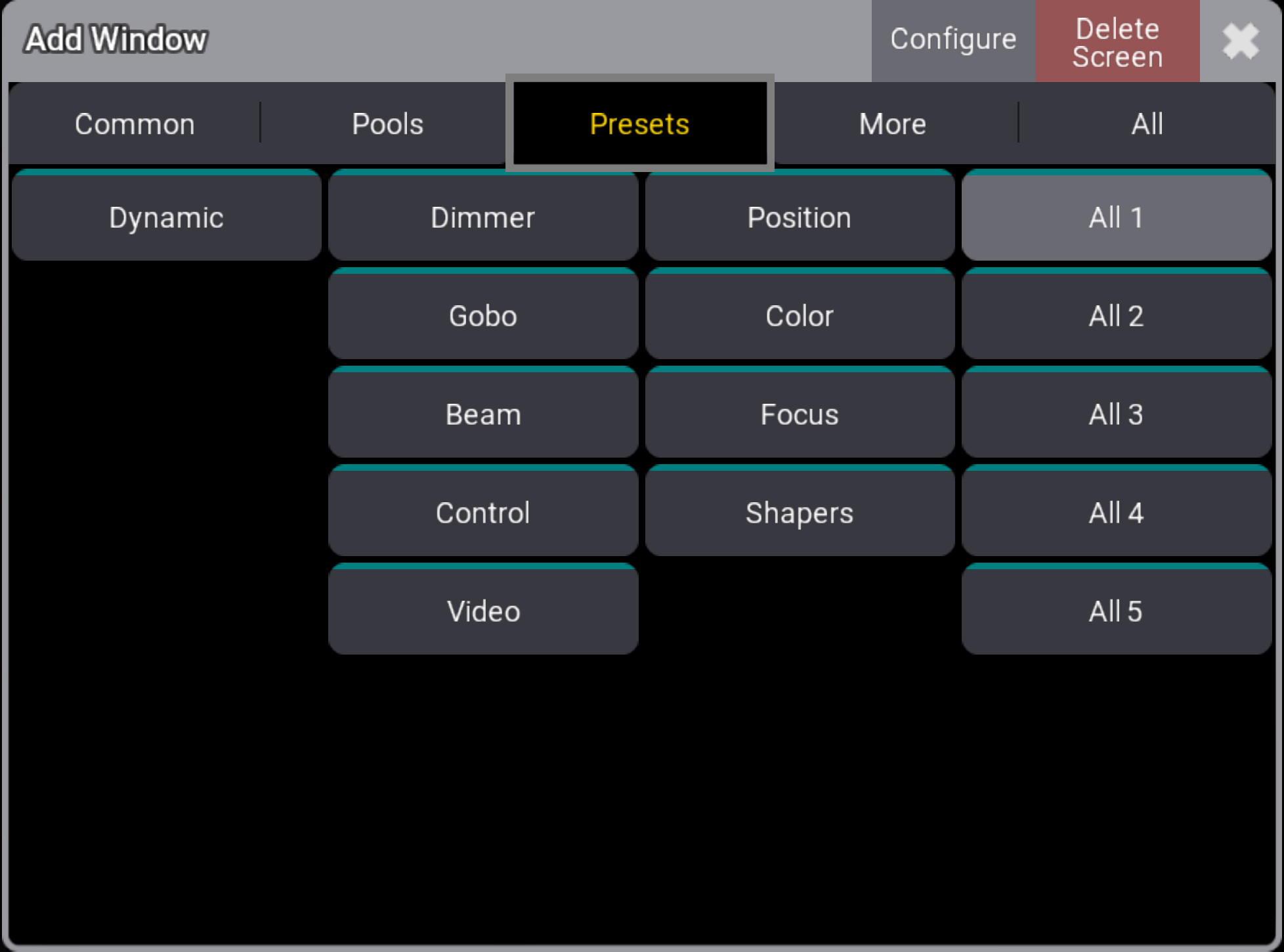The image size is (1284, 952).
Task: Open the Gobo preset window
Action: 484,316
